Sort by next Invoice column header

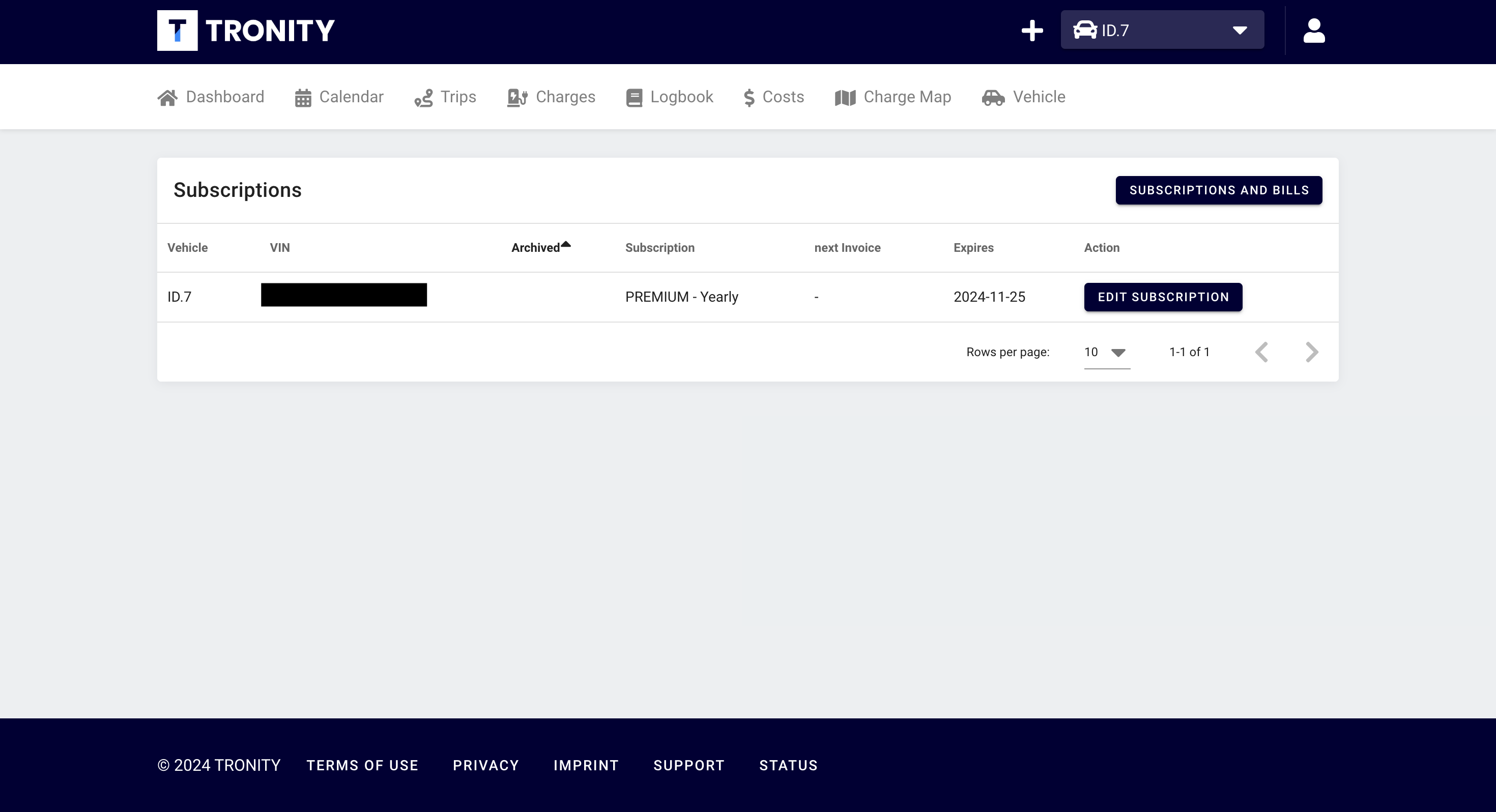(847, 247)
